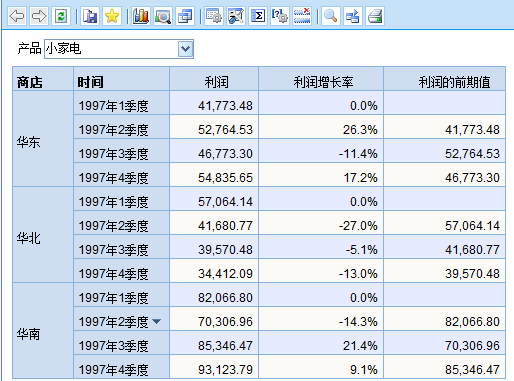This screenshot has height=381, width=514.
Task: Refresh the report using the green refresh icon
Action: tap(61, 16)
